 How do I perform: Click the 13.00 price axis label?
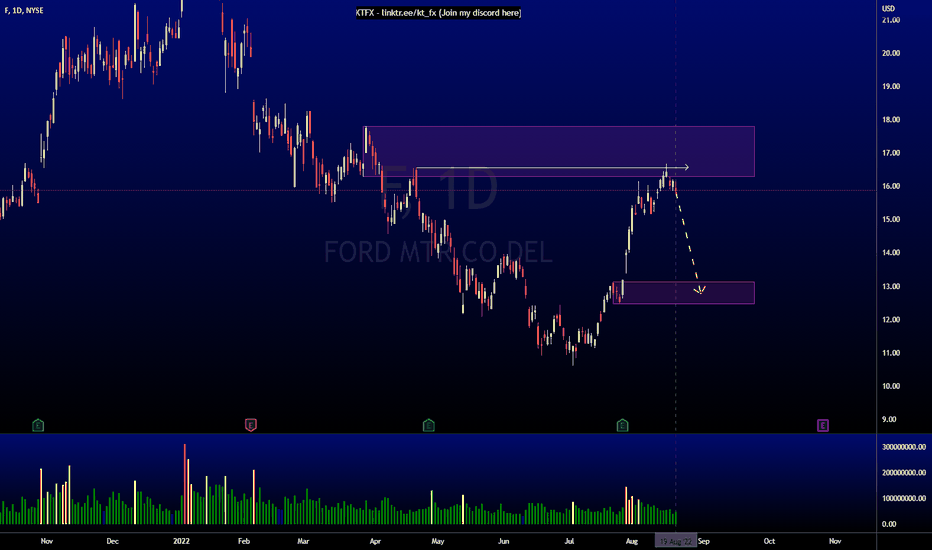[891, 286]
